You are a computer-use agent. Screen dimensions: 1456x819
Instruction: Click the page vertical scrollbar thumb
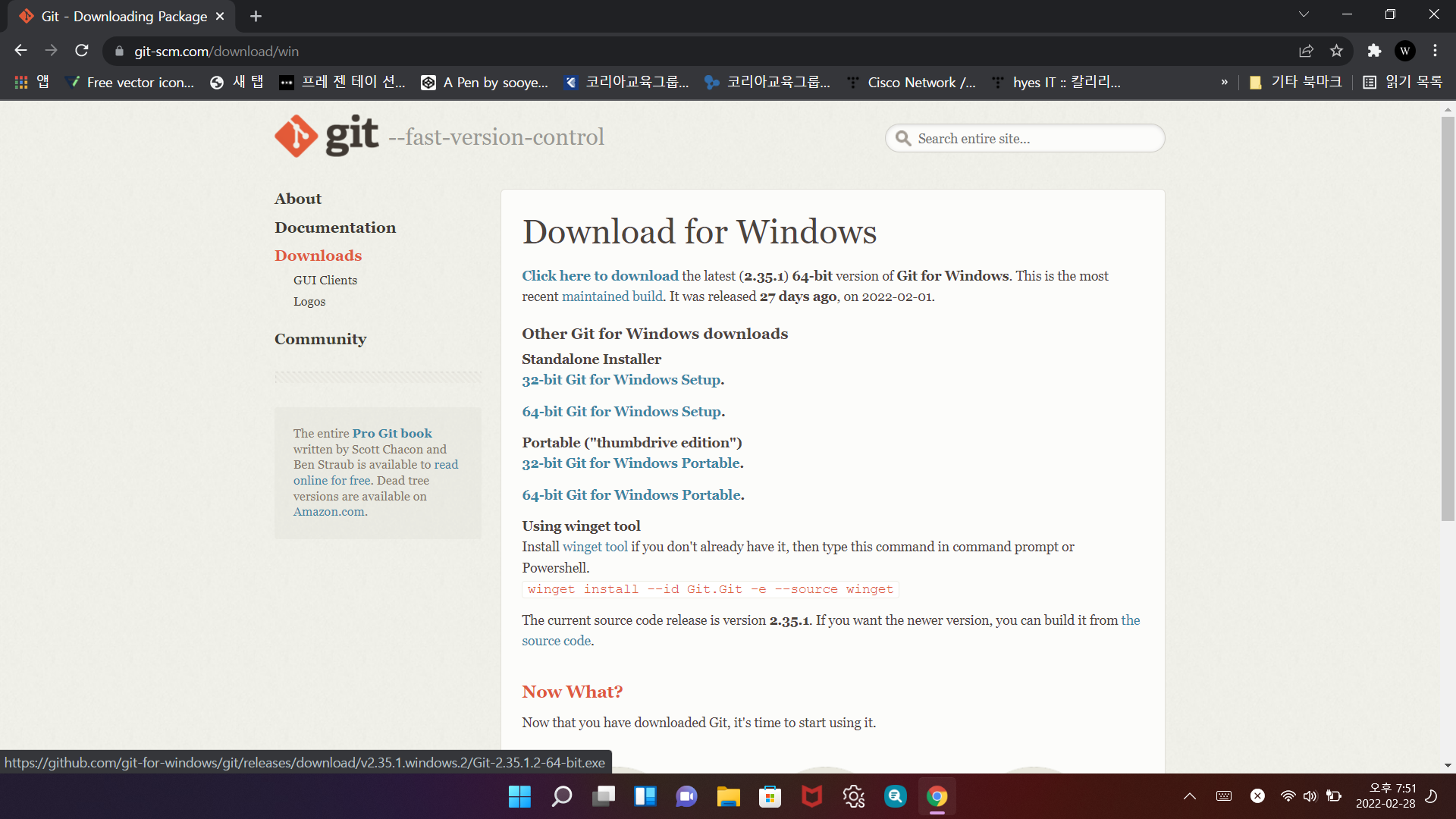point(1448,318)
